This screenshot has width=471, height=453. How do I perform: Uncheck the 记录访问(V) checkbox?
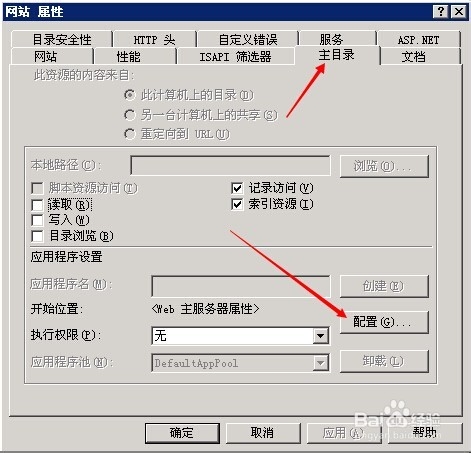237,188
